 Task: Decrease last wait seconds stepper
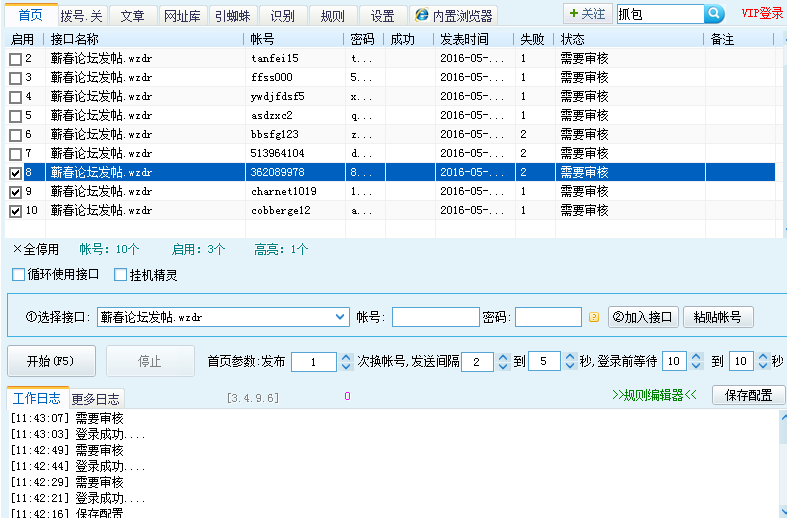coord(763,366)
